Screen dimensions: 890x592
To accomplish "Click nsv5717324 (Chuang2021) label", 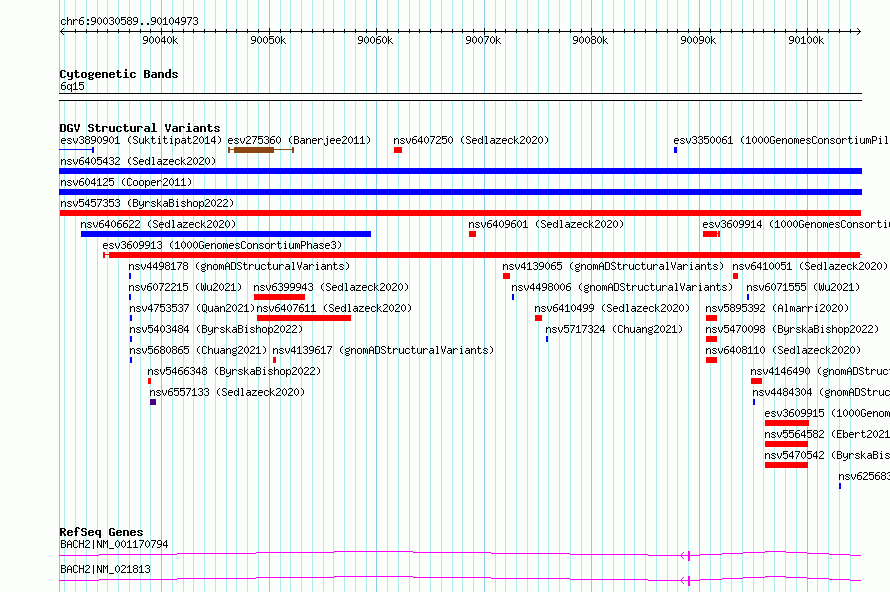I will click(x=614, y=329).
